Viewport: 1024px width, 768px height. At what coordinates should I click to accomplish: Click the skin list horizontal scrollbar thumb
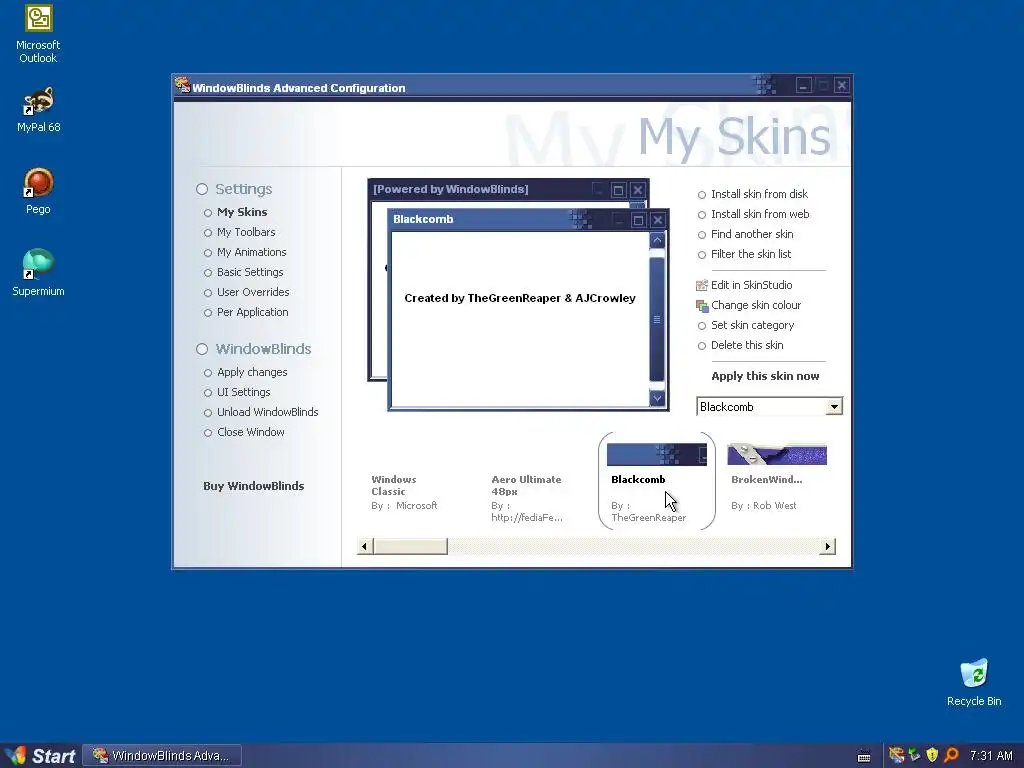coord(410,547)
